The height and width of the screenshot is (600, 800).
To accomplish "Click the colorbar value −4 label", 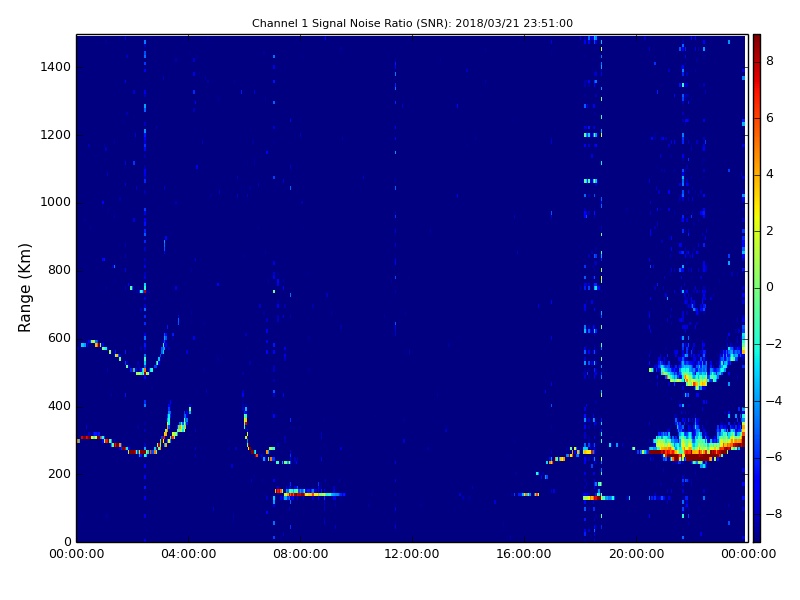I will (x=774, y=401).
